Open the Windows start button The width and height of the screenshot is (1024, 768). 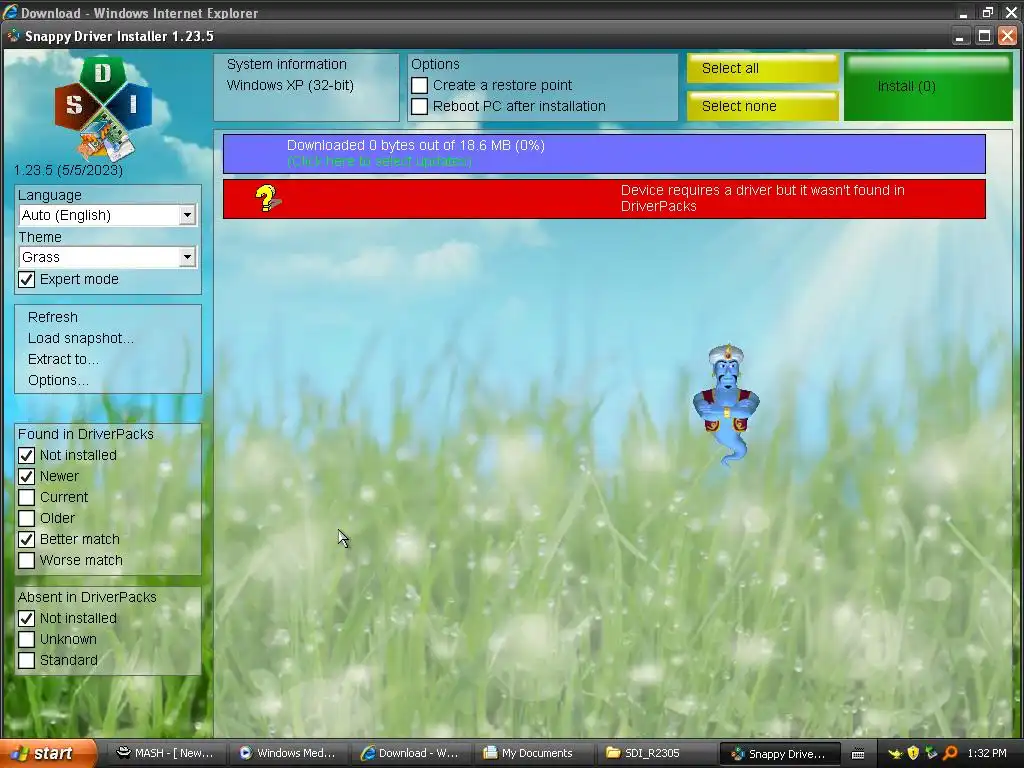[48, 754]
